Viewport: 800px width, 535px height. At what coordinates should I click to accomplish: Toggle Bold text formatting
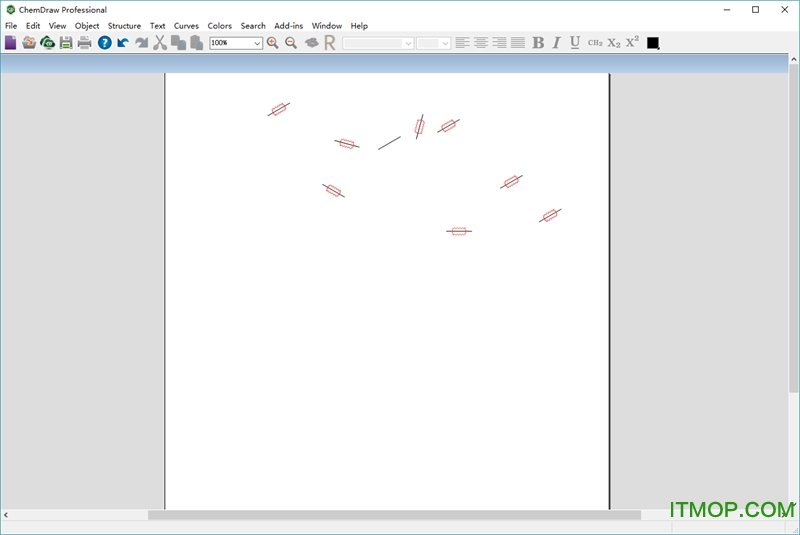point(538,43)
